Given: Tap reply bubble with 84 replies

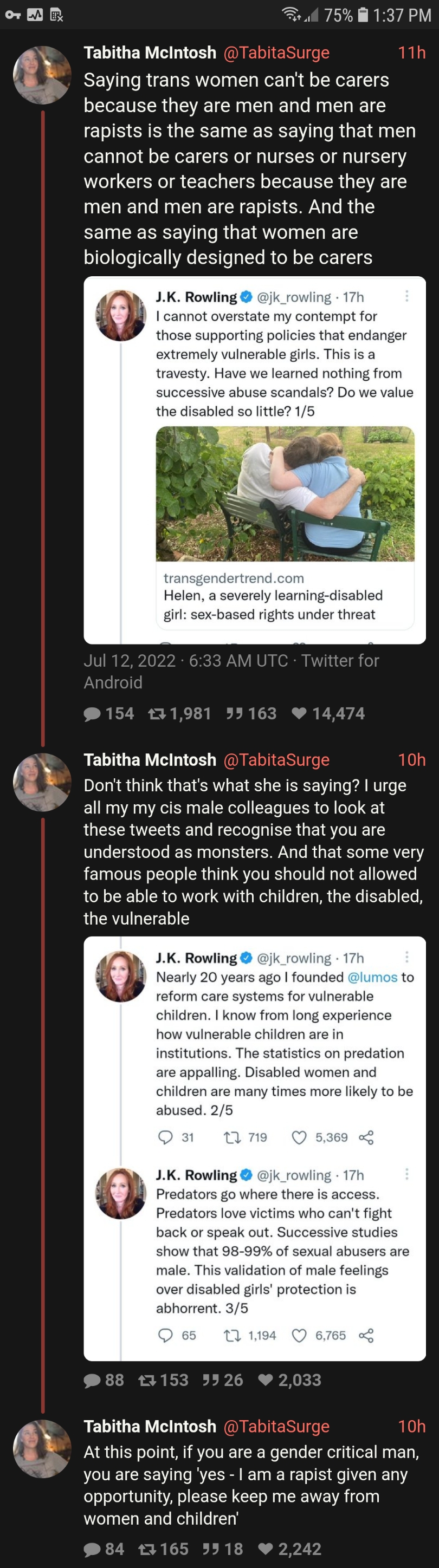Looking at the screenshot, I should coord(93,1549).
